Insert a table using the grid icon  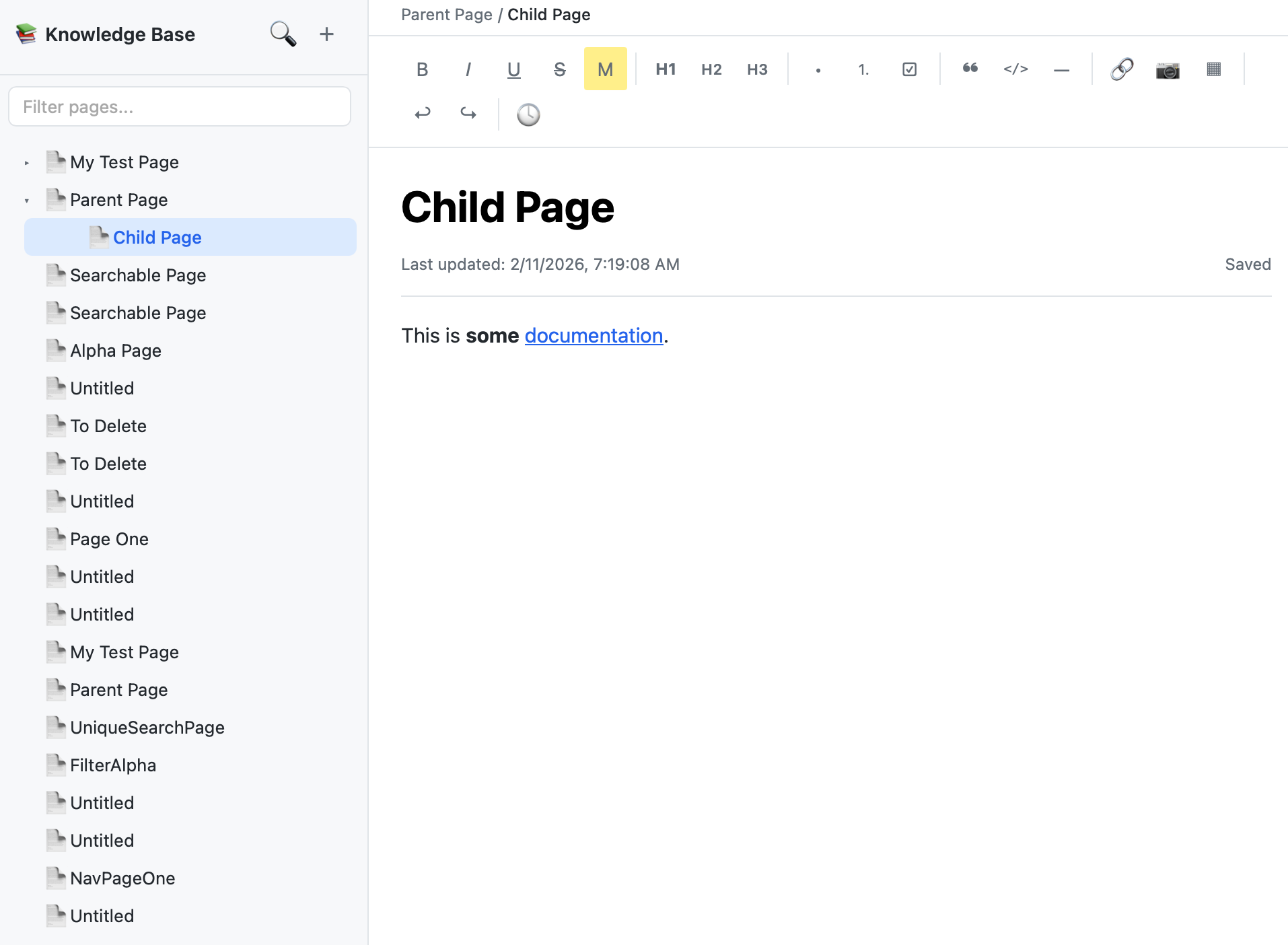coord(1213,69)
